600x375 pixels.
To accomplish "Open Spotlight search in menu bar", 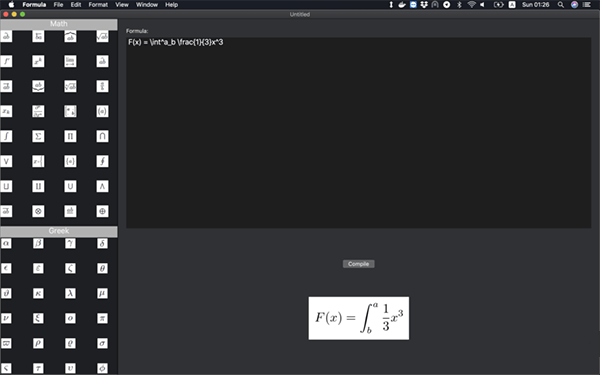I will [x=561, y=5].
